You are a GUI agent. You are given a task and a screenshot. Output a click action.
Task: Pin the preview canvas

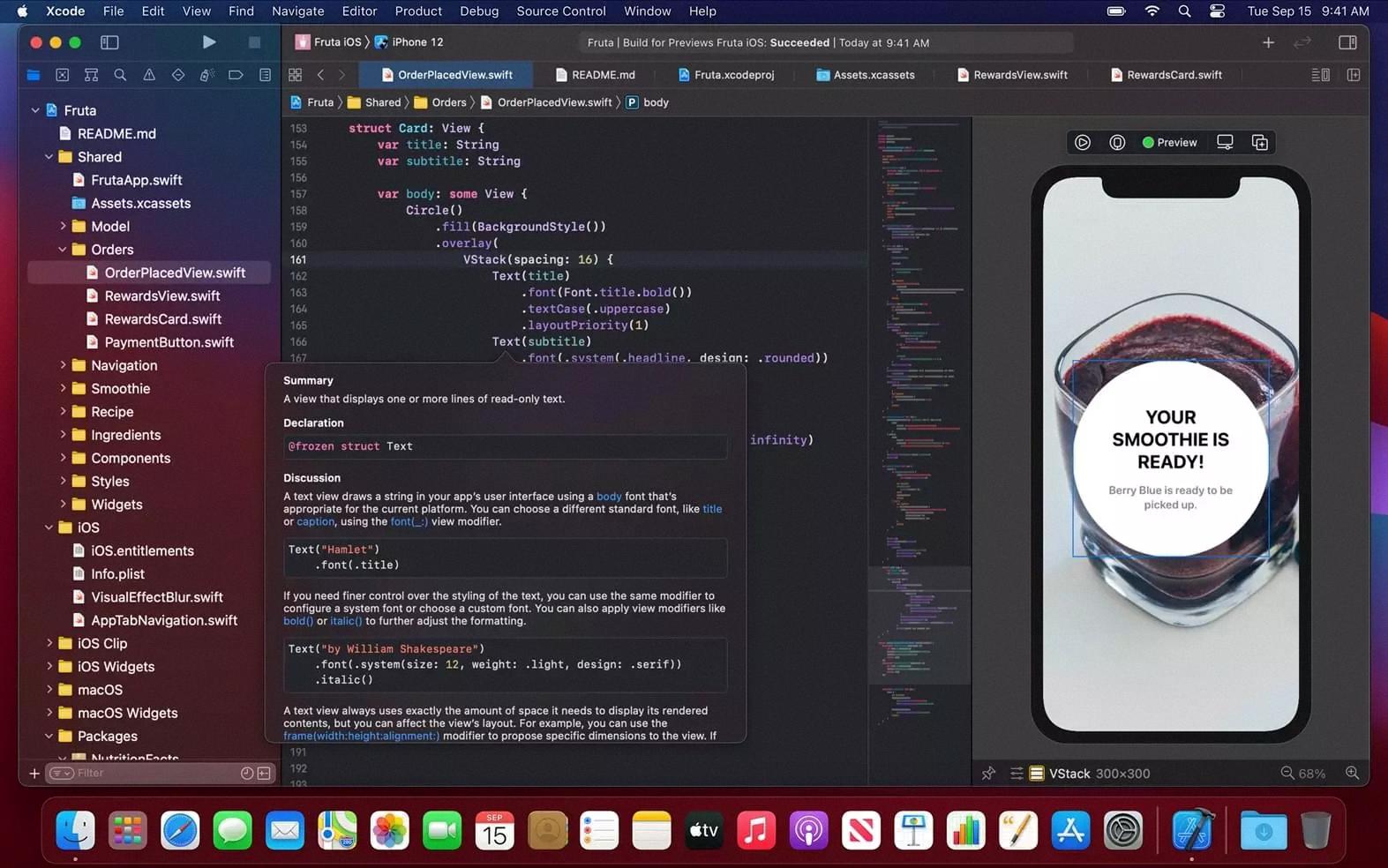[988, 774]
